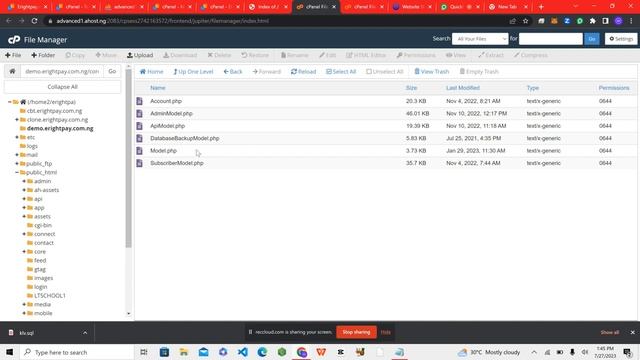640x360 pixels.
Task: Select the Model.php file
Action: 163,151
